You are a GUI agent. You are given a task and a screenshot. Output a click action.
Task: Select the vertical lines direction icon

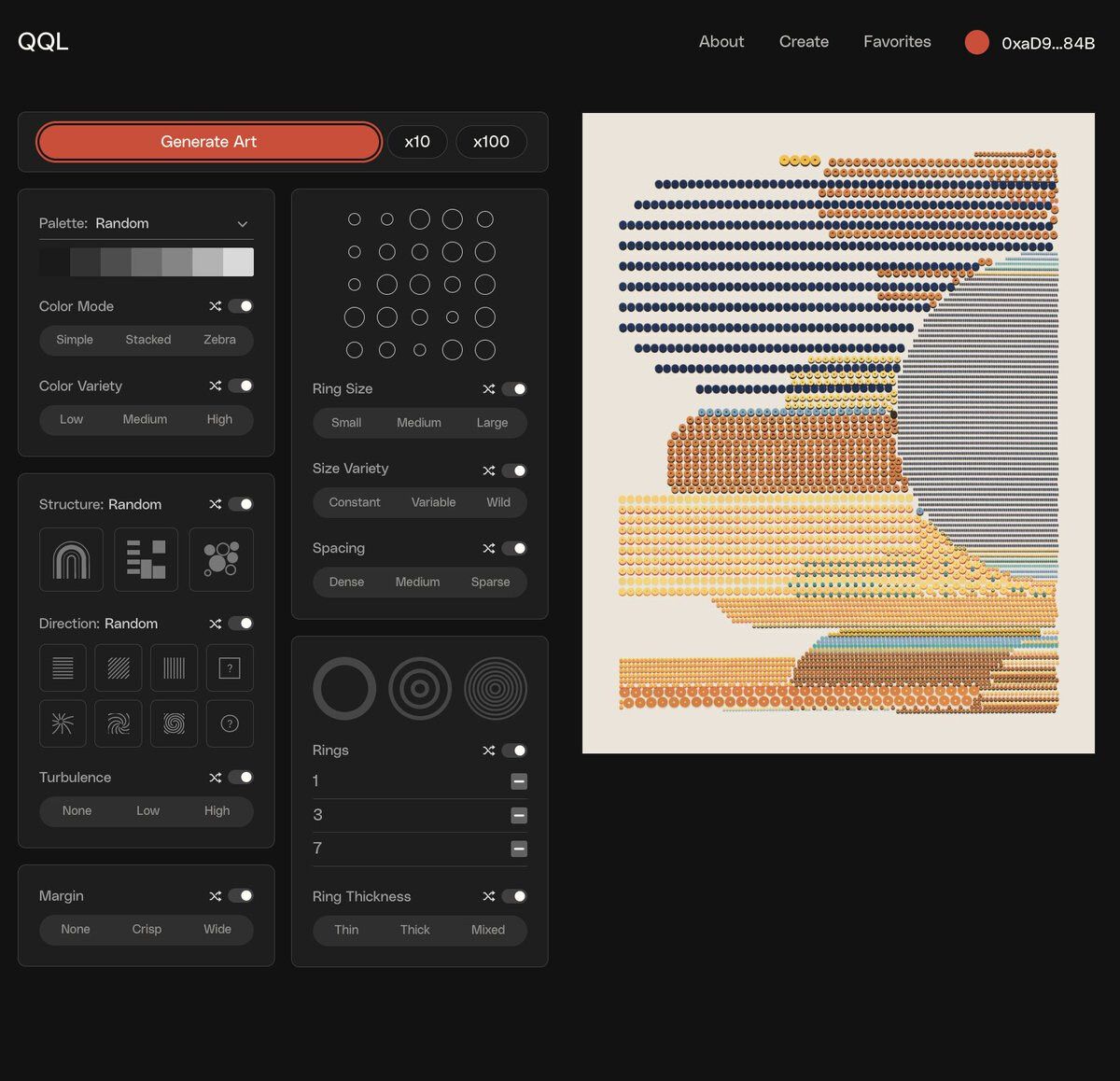tap(174, 667)
